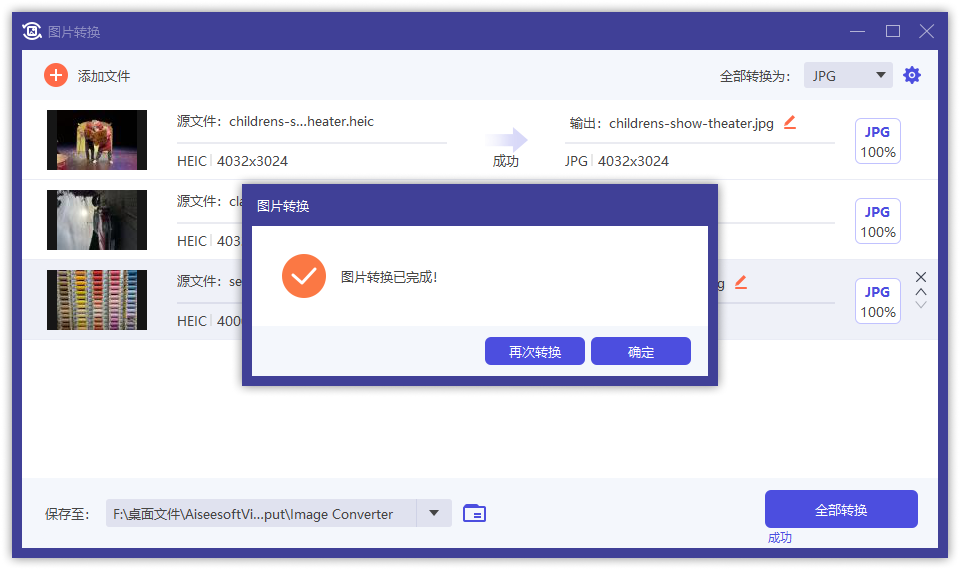
Task: Select the second file's thumbnail
Action: 97,220
